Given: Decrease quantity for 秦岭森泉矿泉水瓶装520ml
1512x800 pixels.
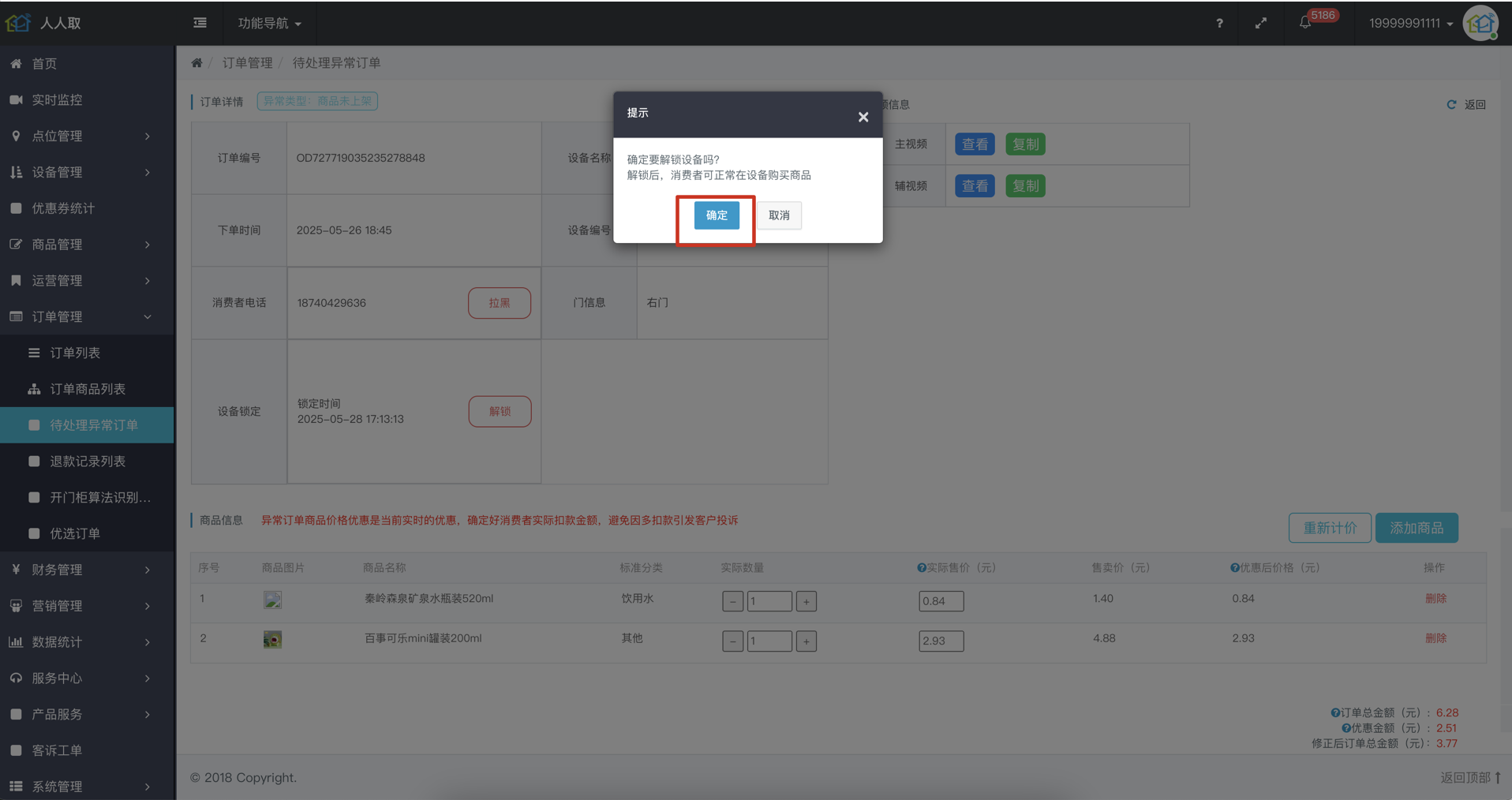Looking at the screenshot, I should [x=732, y=601].
